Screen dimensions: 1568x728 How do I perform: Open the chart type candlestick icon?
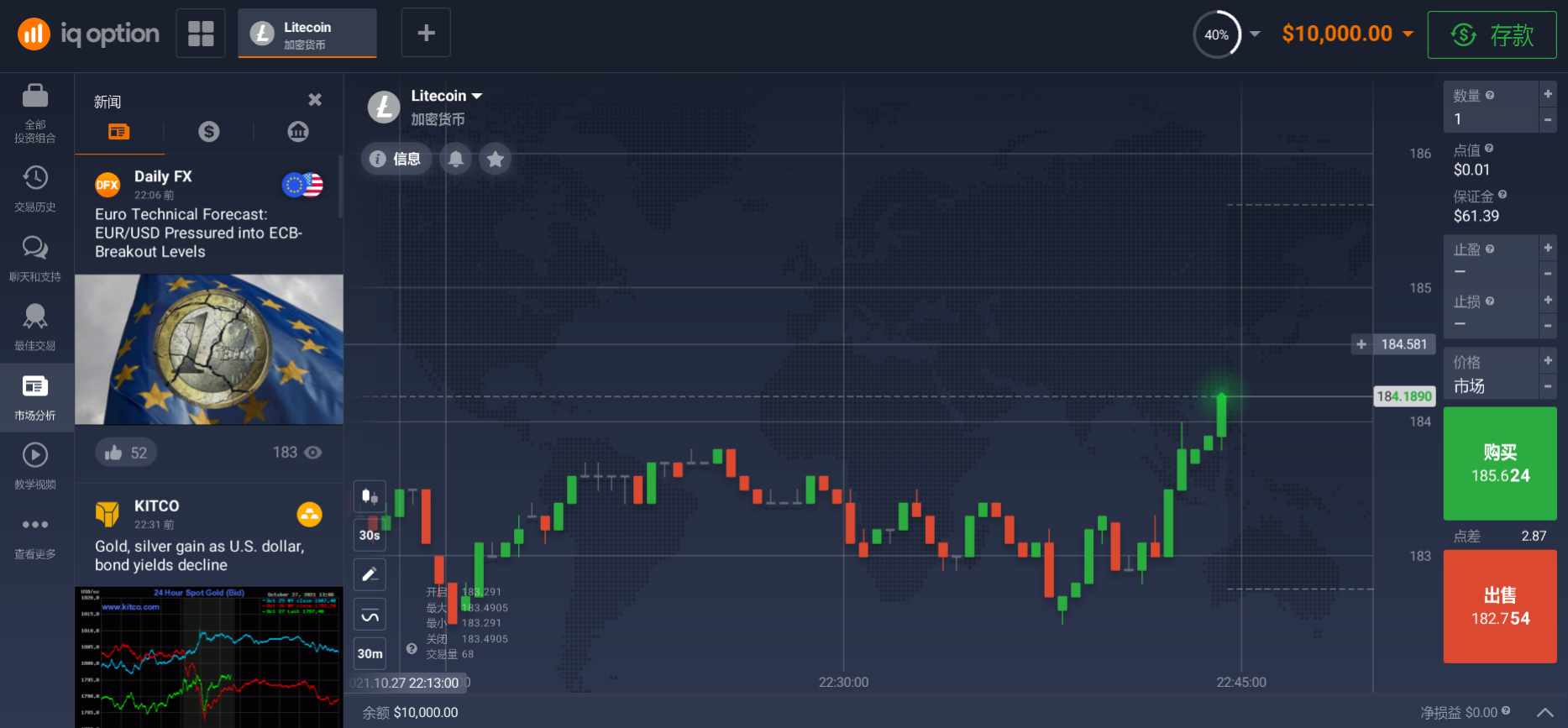(x=370, y=496)
